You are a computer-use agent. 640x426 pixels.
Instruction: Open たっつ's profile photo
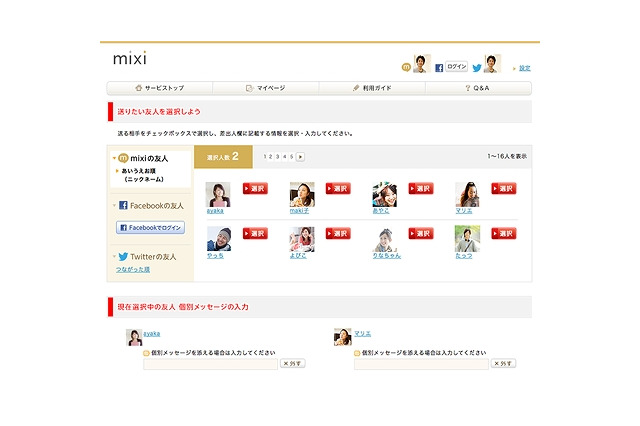(467, 239)
